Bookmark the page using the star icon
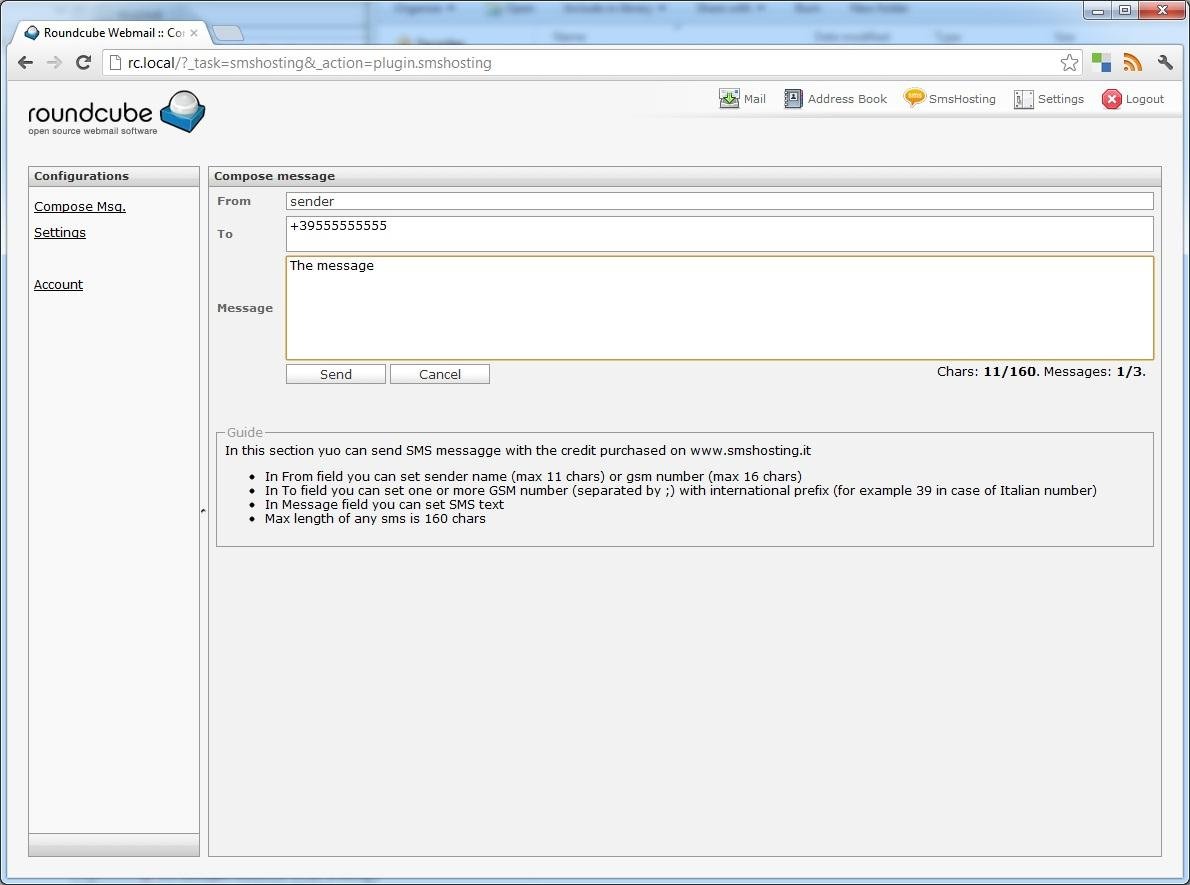 [1069, 62]
